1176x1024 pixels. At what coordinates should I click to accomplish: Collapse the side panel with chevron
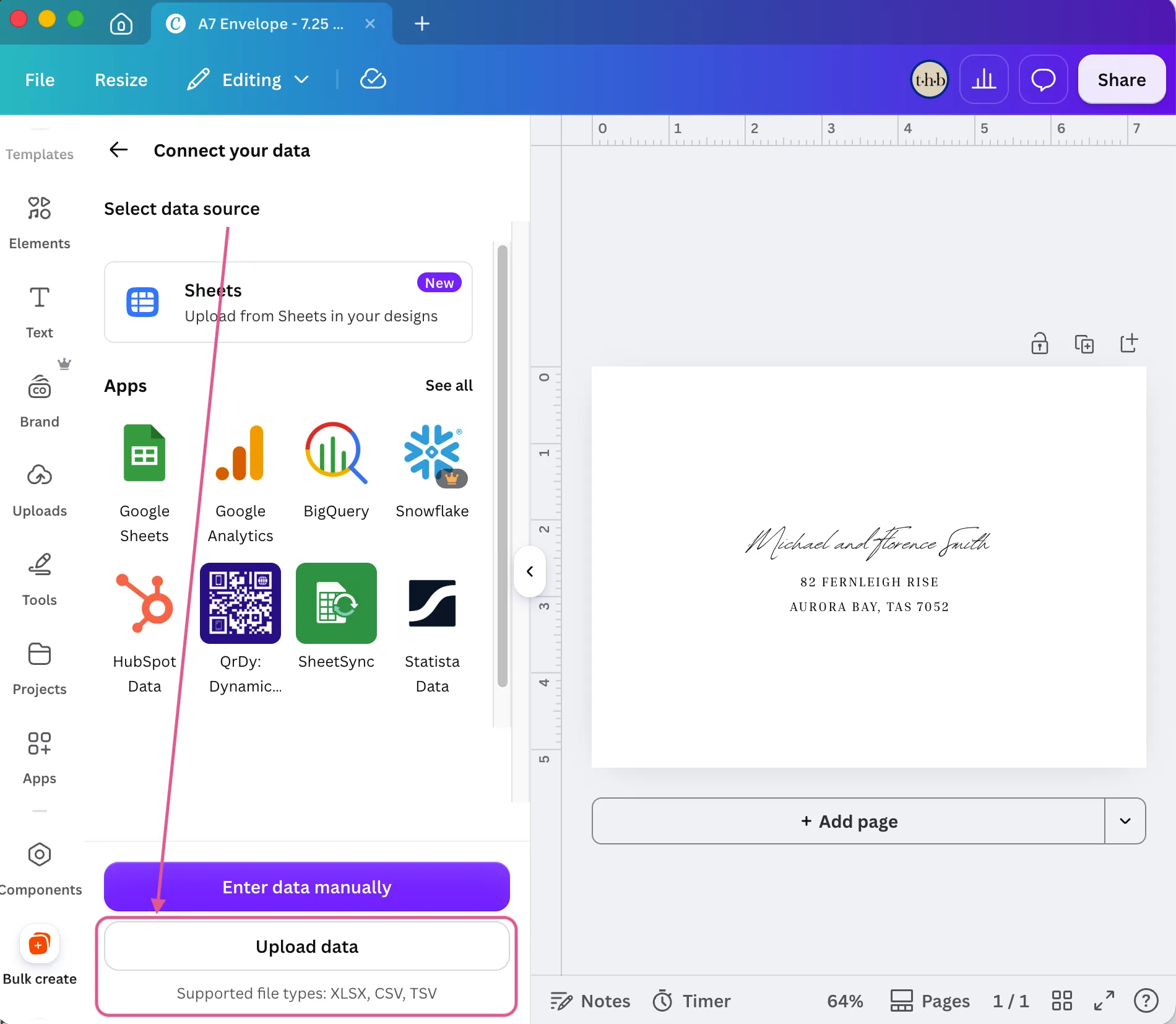pyautogui.click(x=530, y=571)
